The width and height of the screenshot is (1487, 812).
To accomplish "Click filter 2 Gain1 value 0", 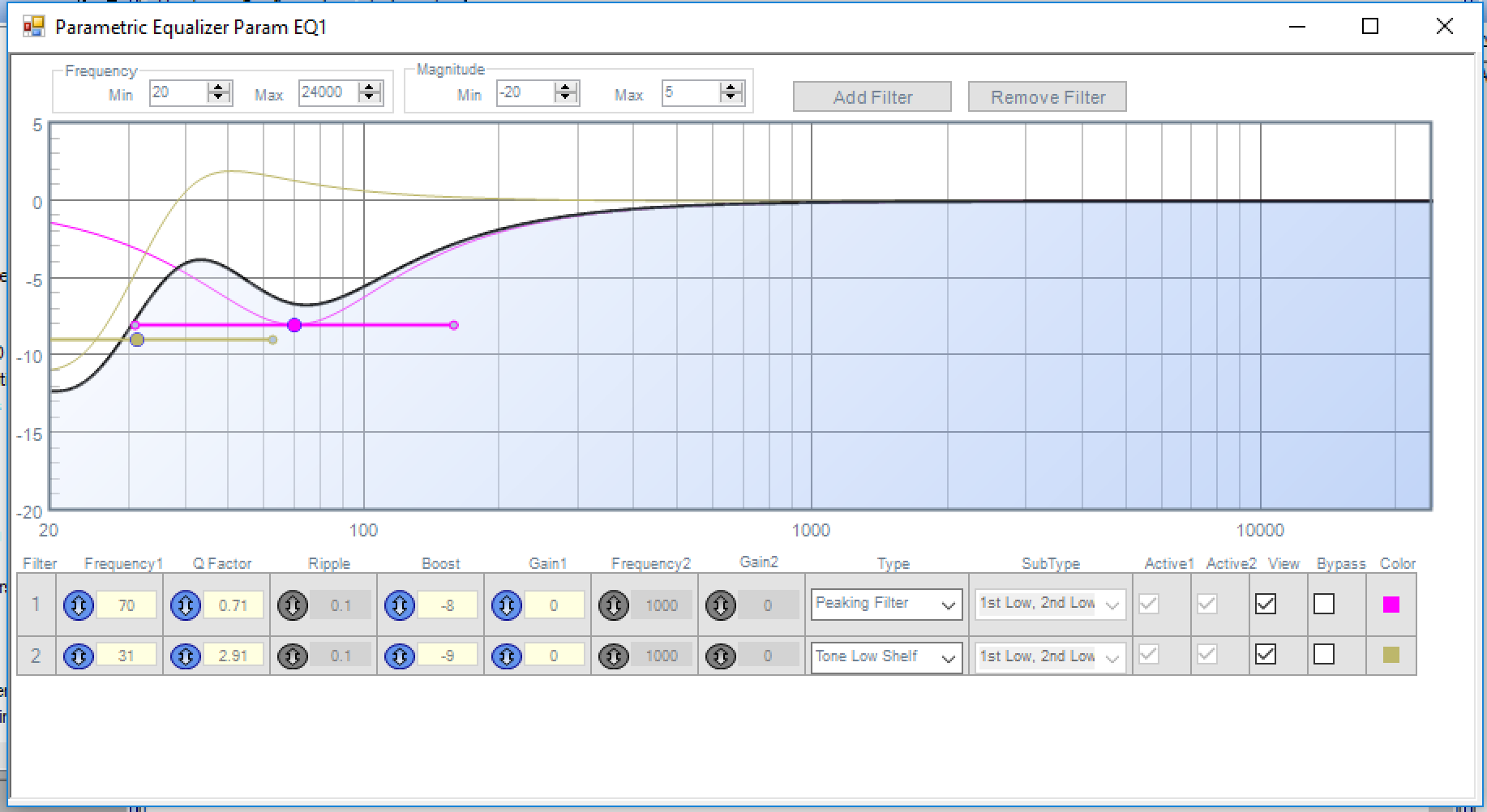I will tap(555, 656).
